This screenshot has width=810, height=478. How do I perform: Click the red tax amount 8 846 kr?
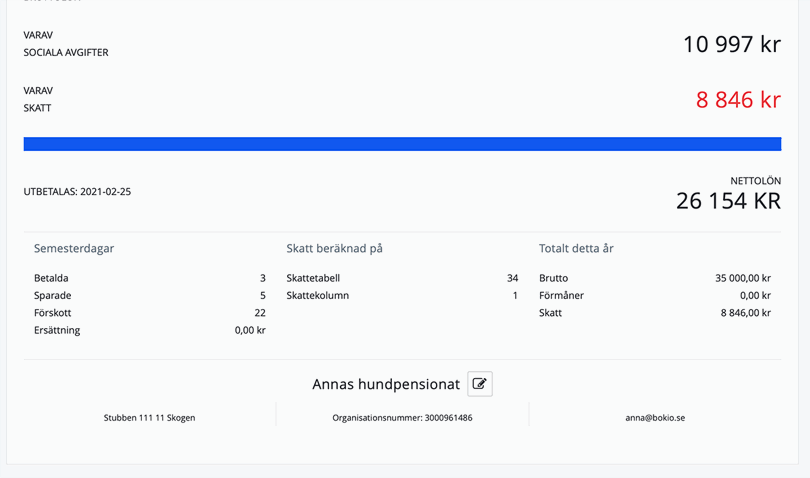(738, 100)
